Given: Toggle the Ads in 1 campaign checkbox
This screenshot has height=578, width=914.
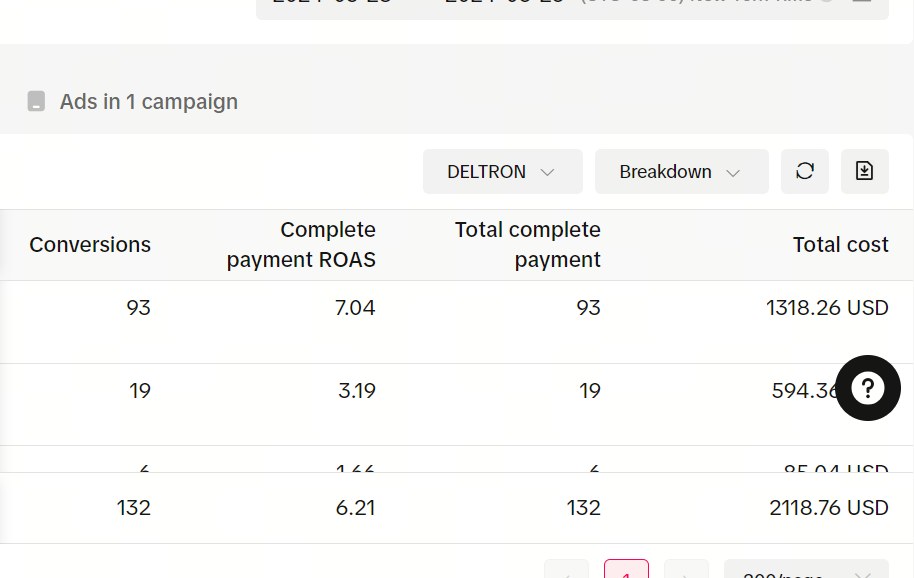Looking at the screenshot, I should pyautogui.click(x=36, y=101).
